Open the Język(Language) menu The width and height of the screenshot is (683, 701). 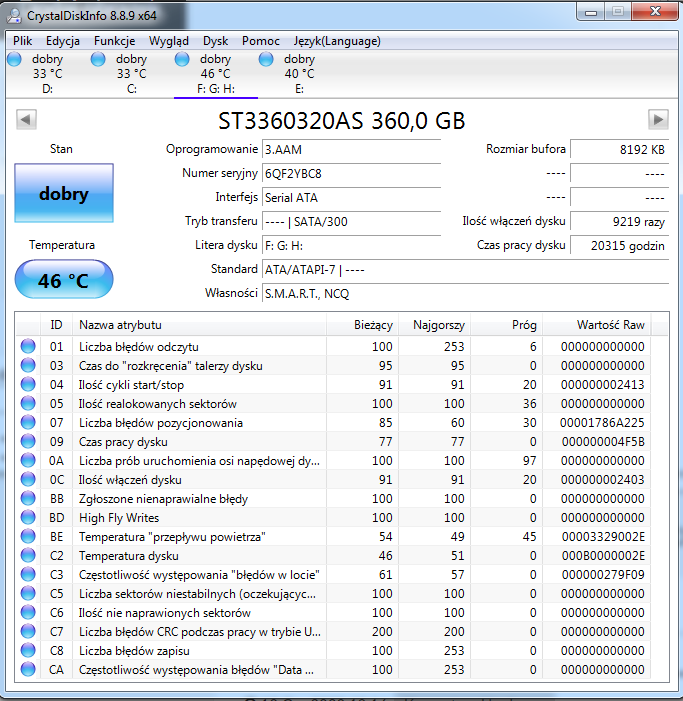pos(337,41)
